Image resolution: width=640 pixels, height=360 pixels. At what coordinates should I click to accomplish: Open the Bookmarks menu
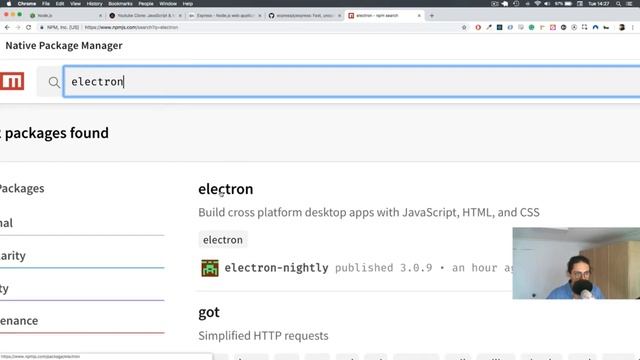pos(120,4)
